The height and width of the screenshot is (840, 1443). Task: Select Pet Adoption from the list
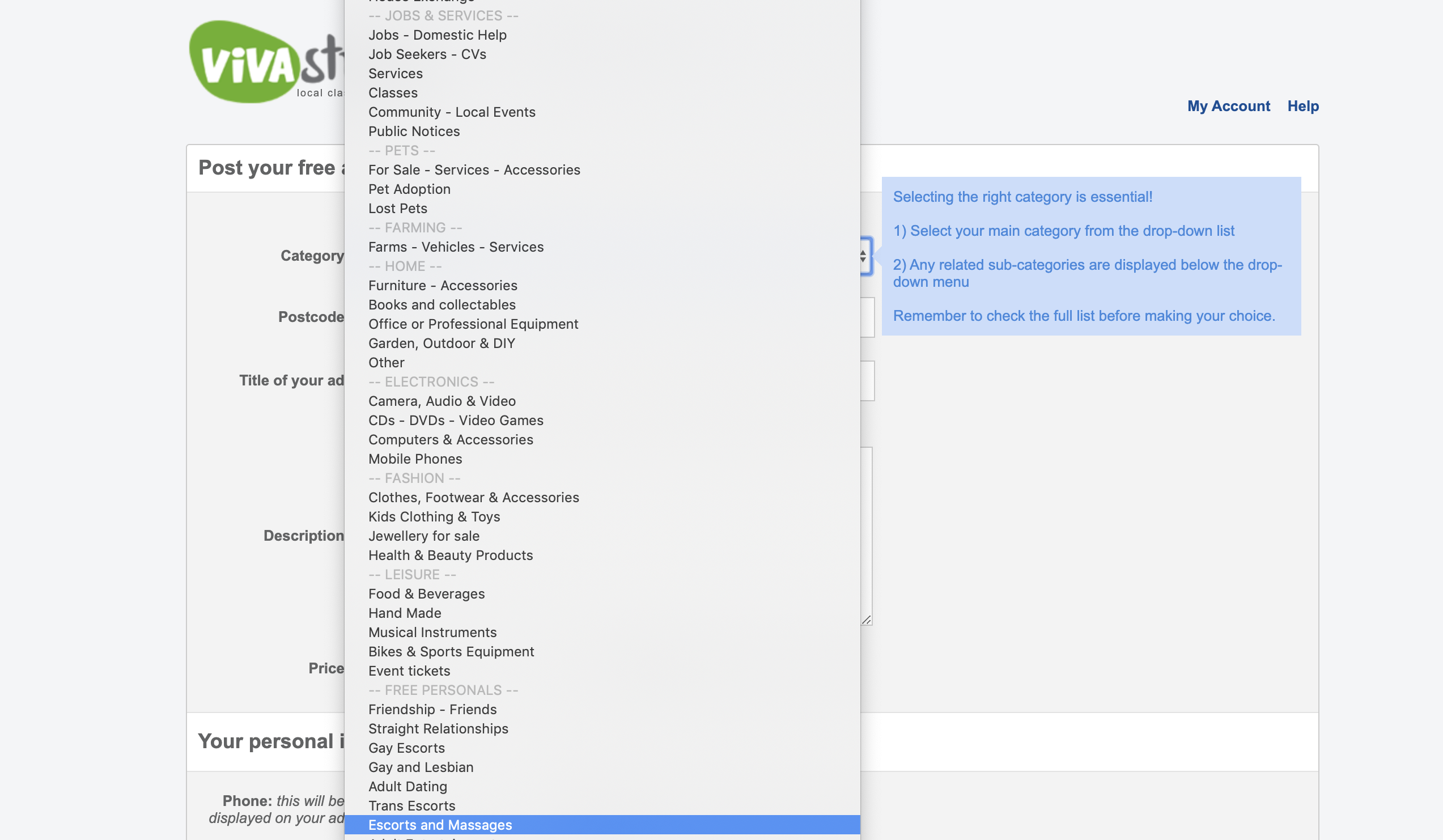coord(409,189)
